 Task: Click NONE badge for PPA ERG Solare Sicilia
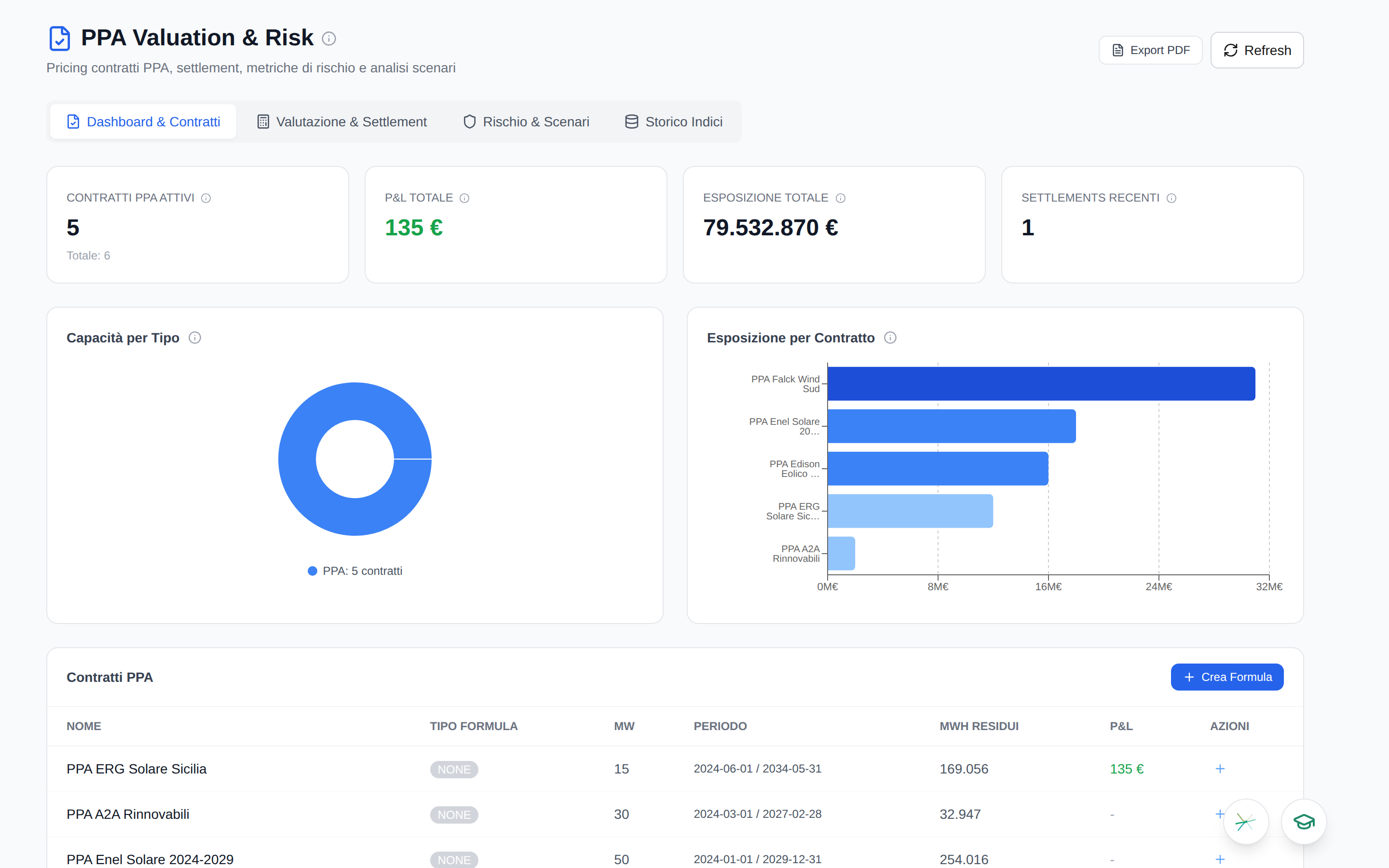[x=454, y=769]
